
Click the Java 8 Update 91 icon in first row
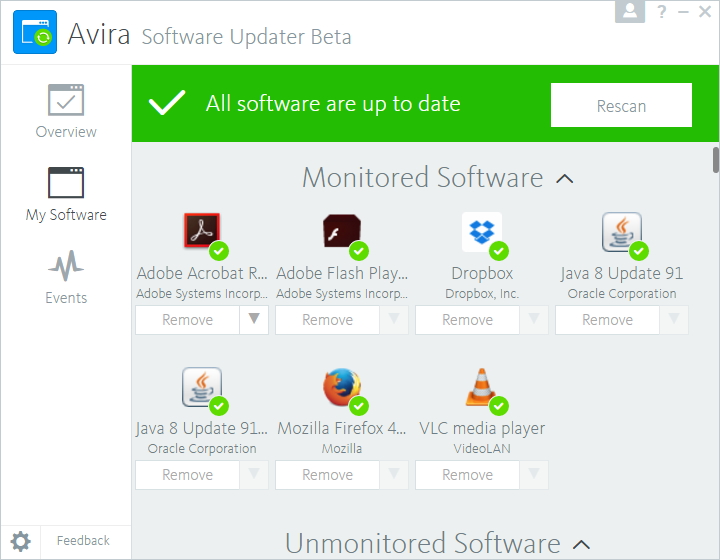point(622,231)
